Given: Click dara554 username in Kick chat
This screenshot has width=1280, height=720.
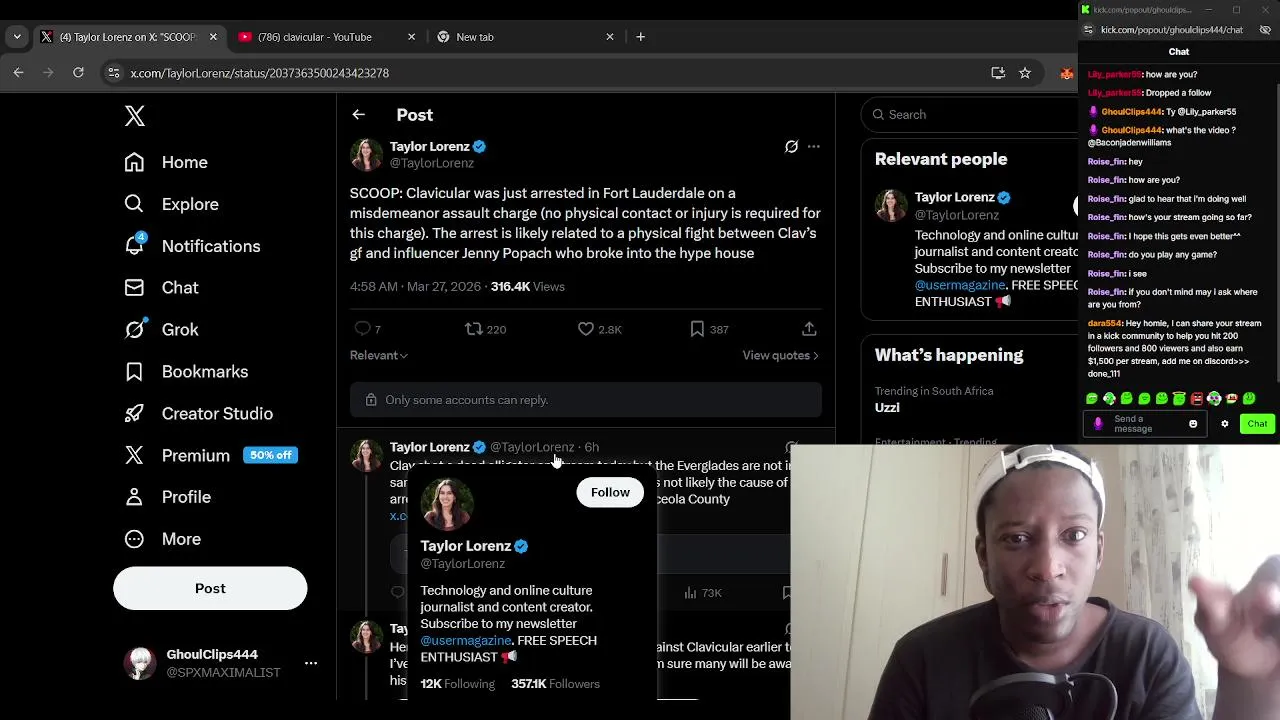Looking at the screenshot, I should (x=1105, y=323).
